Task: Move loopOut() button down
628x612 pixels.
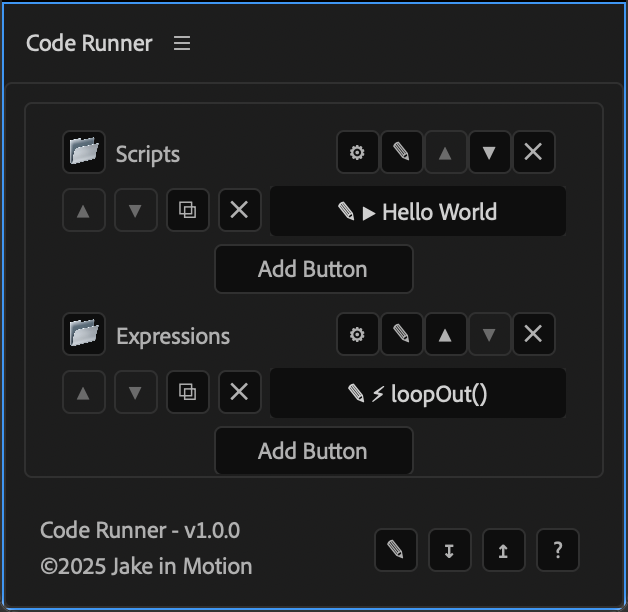Action: 135,392
